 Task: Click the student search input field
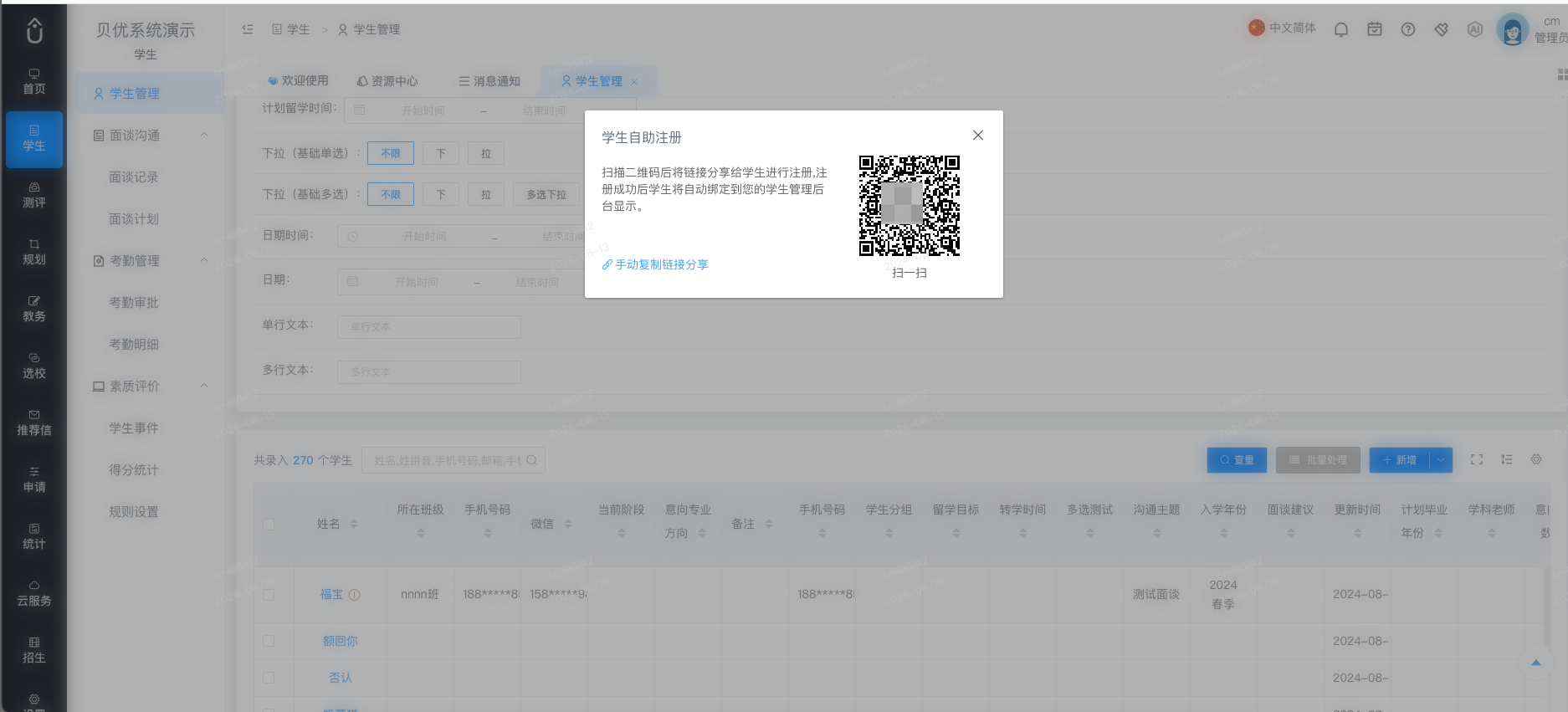click(x=453, y=460)
